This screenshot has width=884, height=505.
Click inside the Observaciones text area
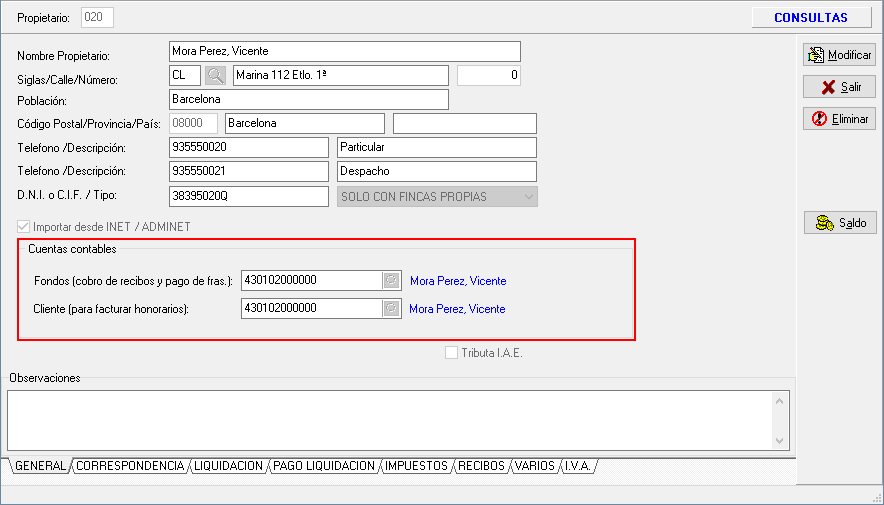[x=389, y=420]
